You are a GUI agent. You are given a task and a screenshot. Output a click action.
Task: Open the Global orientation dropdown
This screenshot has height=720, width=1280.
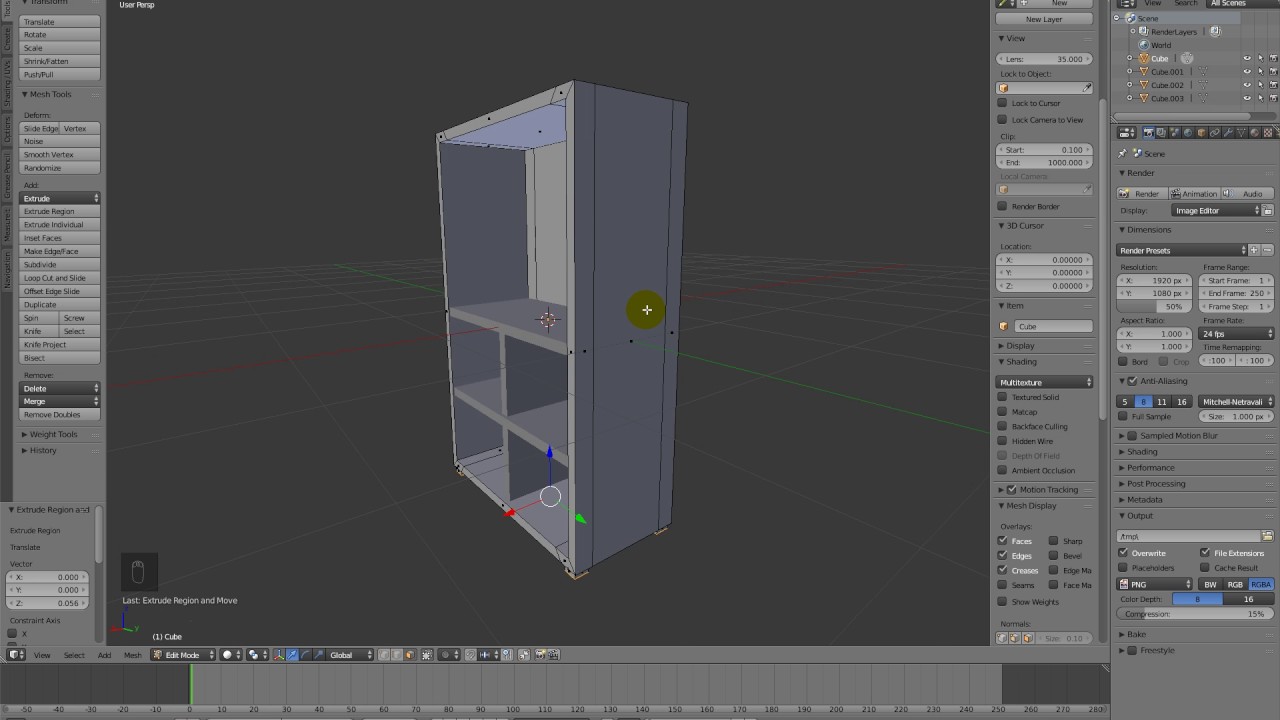[350, 655]
